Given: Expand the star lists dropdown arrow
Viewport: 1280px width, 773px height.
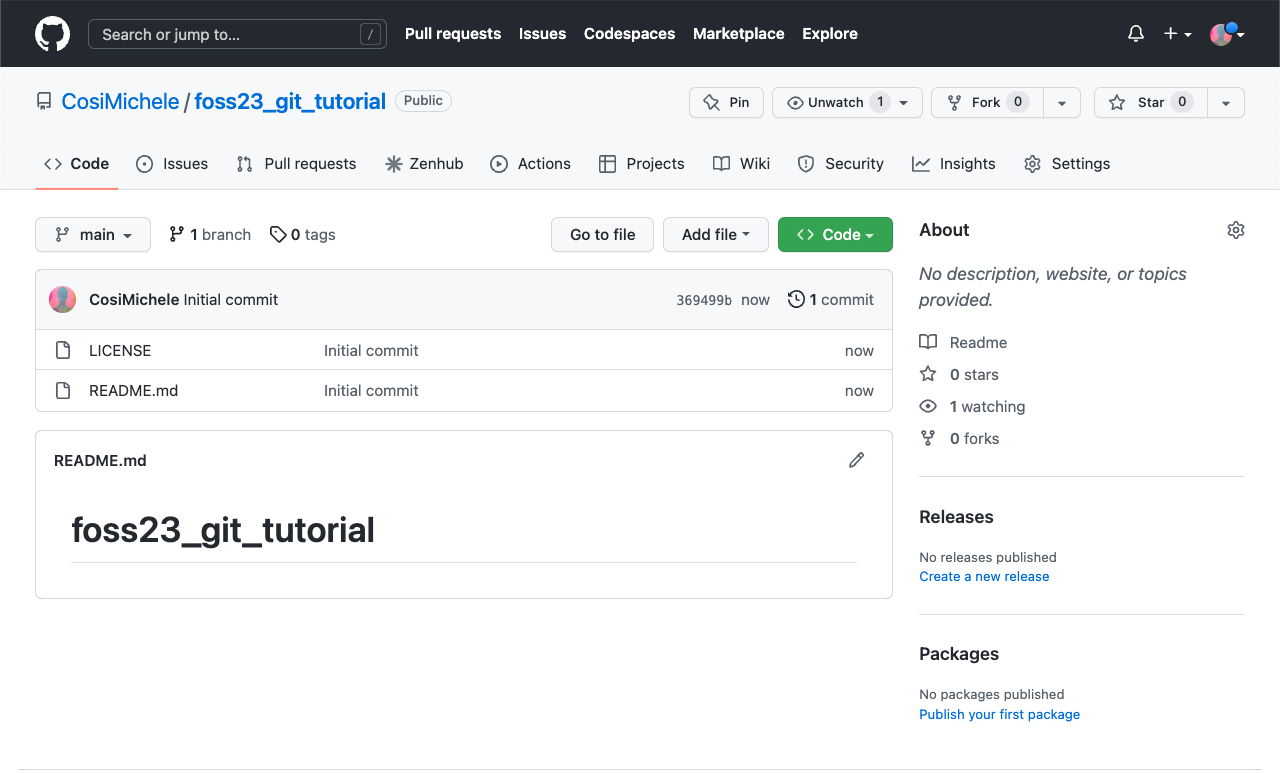Looking at the screenshot, I should pyautogui.click(x=1226, y=103).
